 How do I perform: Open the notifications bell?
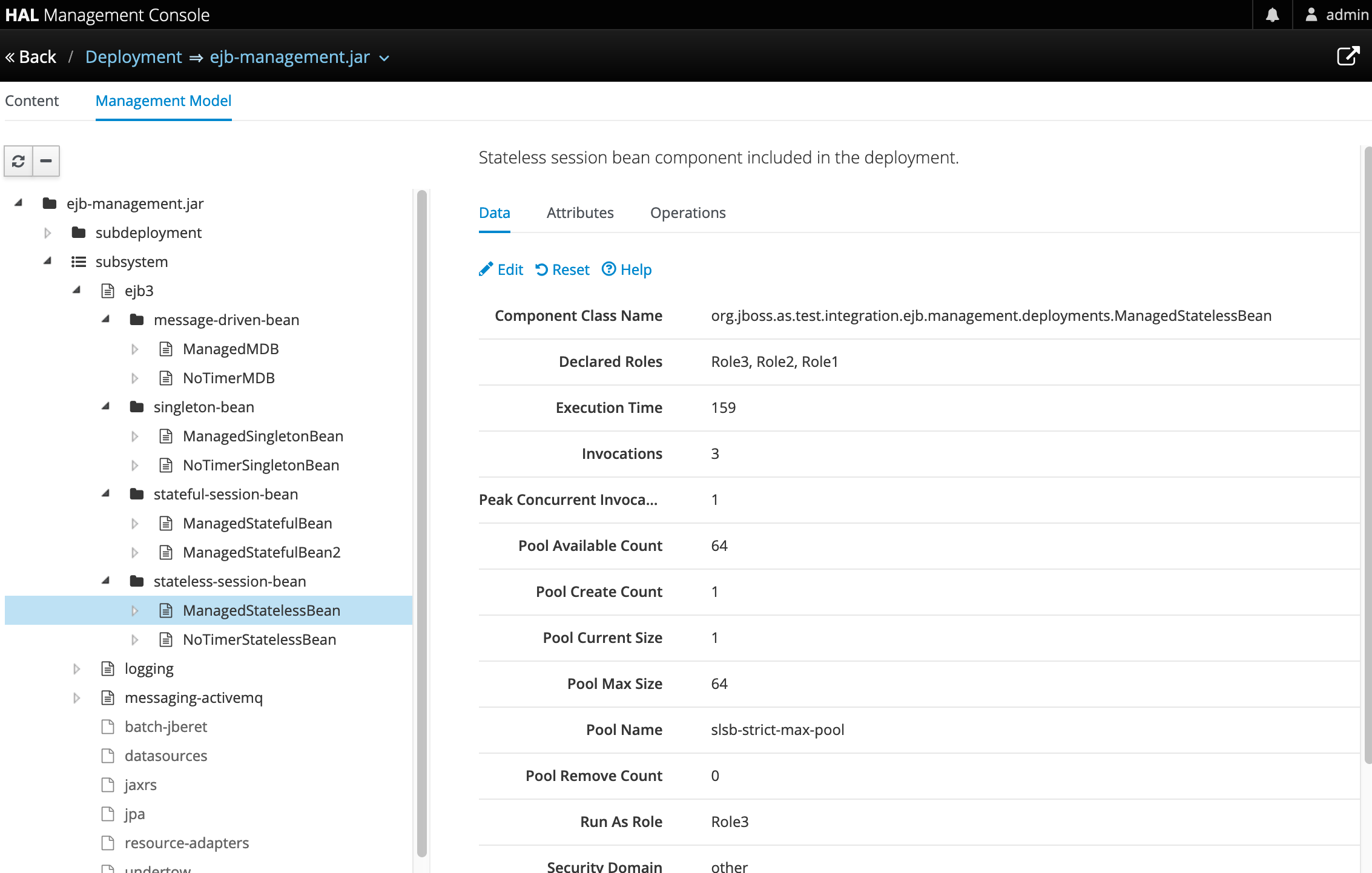point(1272,14)
